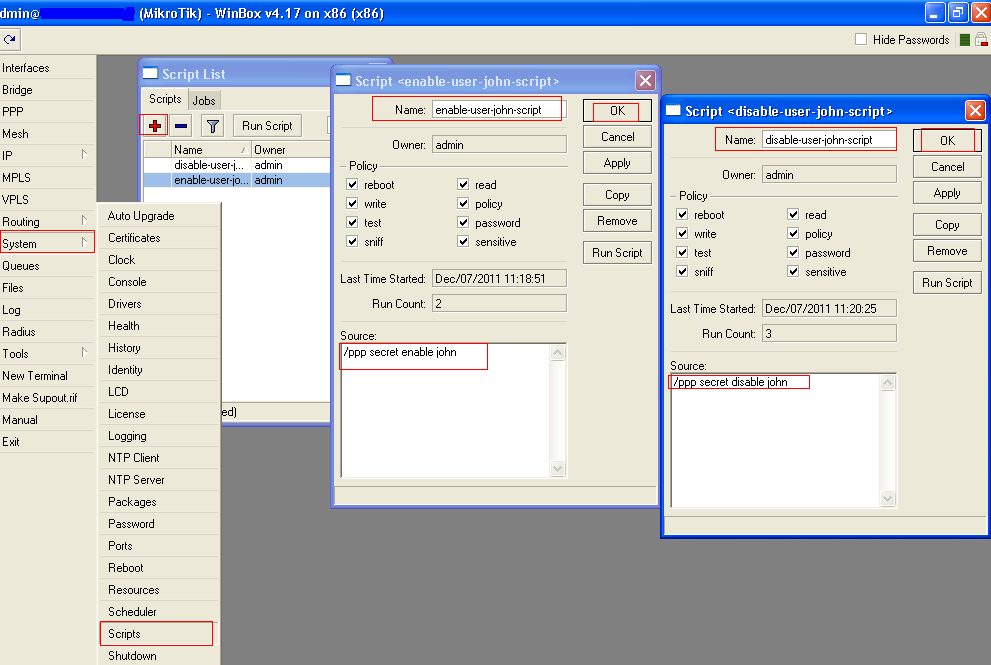Toggle password policy in enable-user-john-script
991x665 pixels.
(463, 223)
